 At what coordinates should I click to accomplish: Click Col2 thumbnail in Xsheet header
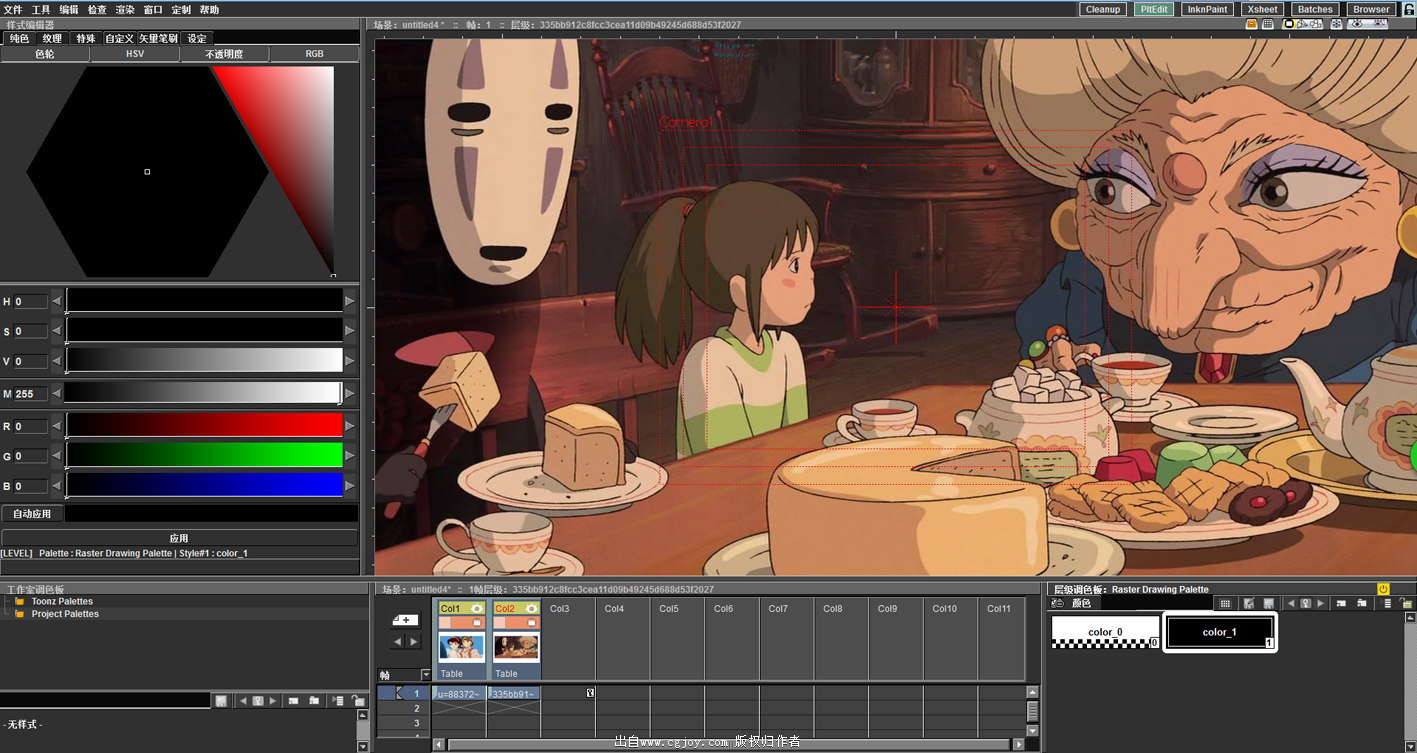point(516,647)
